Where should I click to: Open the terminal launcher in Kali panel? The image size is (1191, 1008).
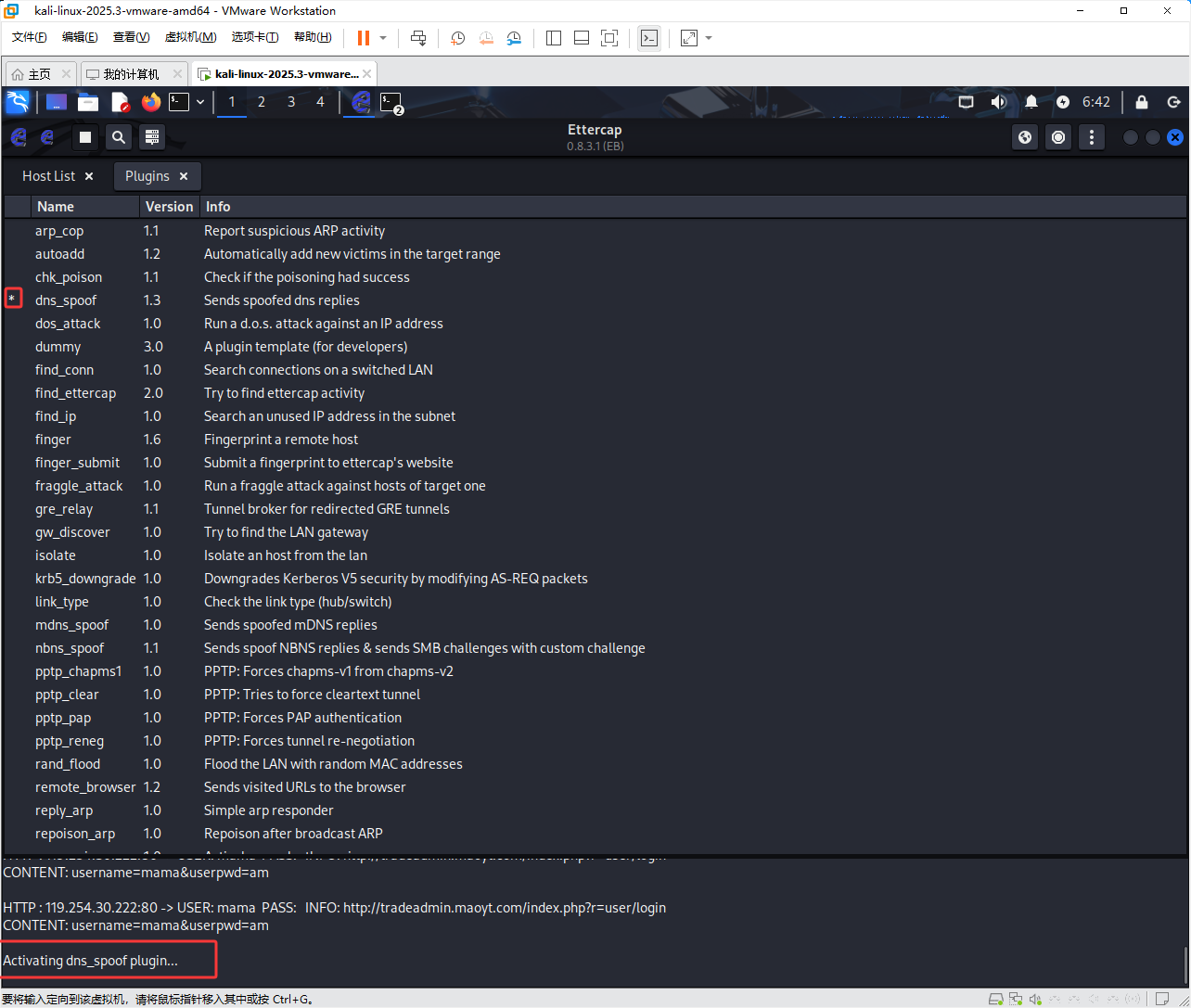[x=179, y=102]
